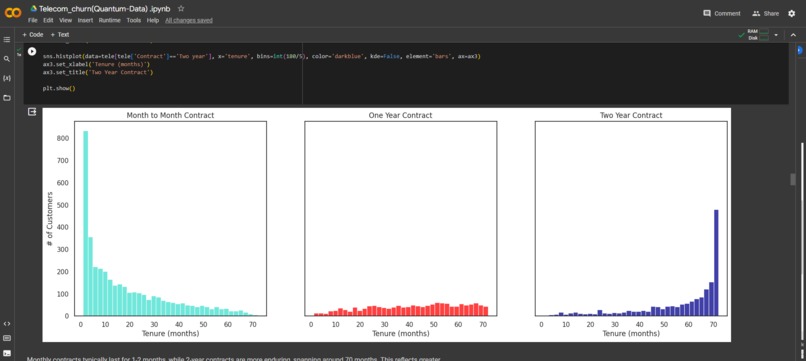Image resolution: width=806 pixels, height=361 pixels.
Task: Click Two Year Contract chart title
Action: 631,115
